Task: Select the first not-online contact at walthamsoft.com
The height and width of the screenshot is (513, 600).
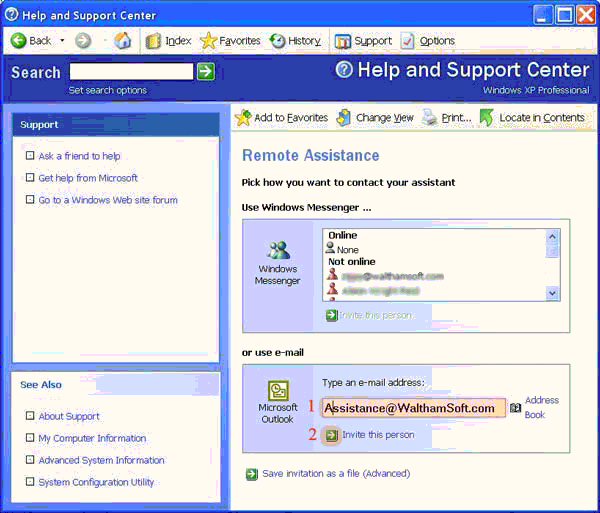Action: click(x=385, y=276)
